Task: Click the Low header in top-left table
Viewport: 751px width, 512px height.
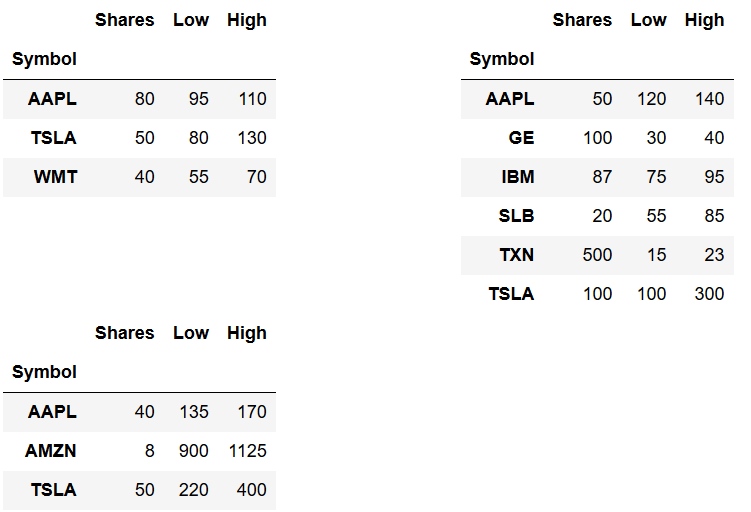Action: tap(191, 20)
